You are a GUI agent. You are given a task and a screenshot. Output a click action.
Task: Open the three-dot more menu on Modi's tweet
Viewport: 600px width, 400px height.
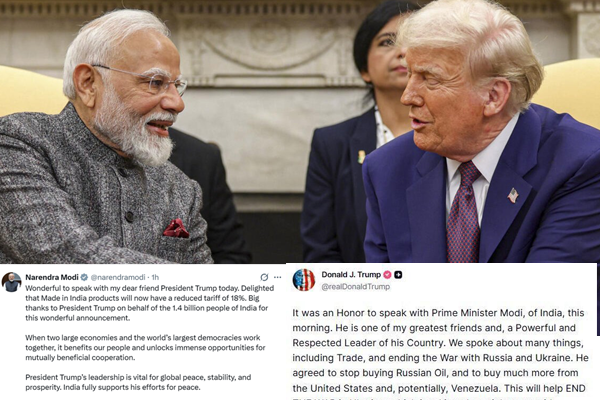pos(278,277)
